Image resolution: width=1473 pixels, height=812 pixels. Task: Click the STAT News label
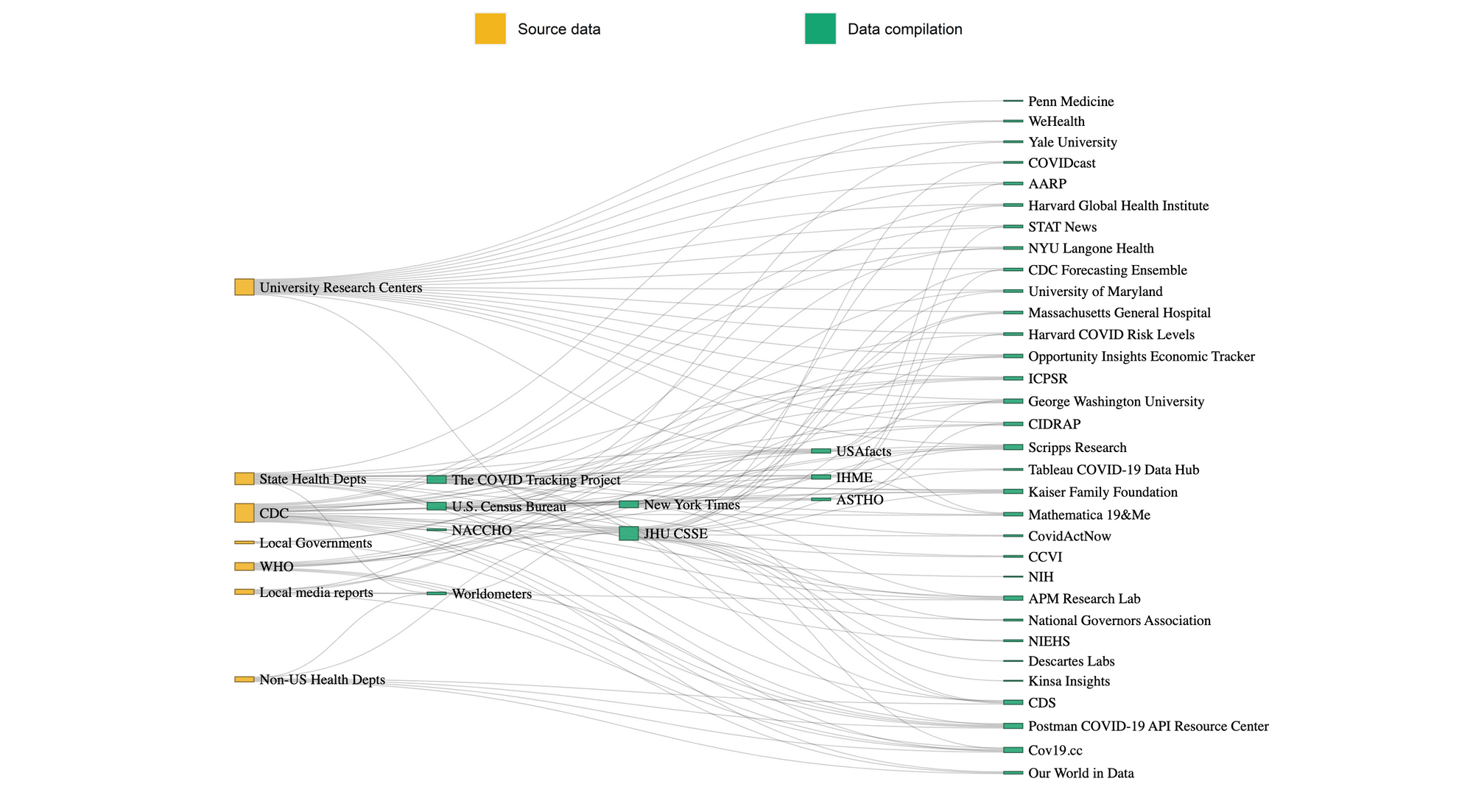1062,227
